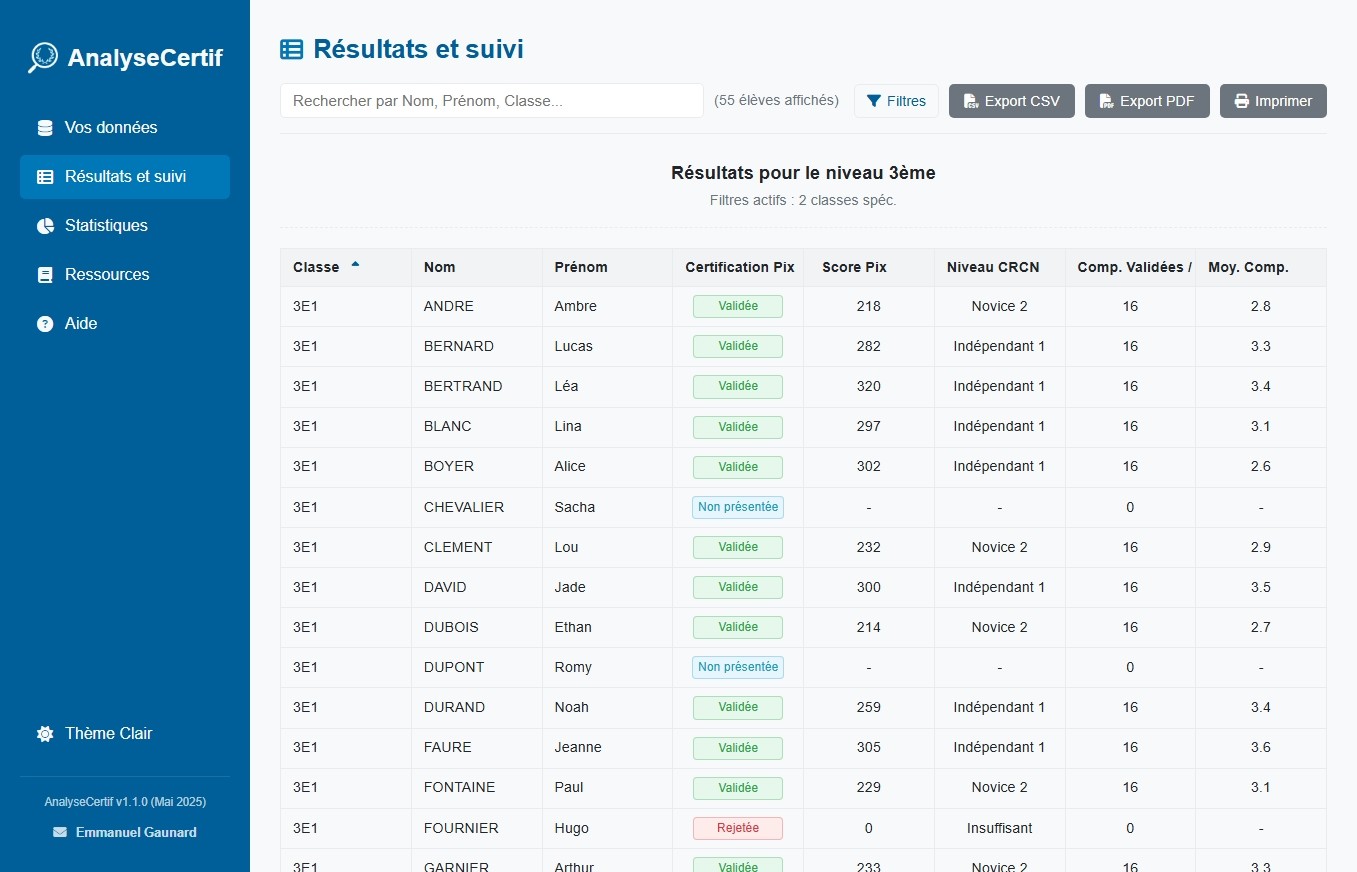Click score 300 in DAVID Jade row
Screen dimensions: 1357x872
click(869, 588)
